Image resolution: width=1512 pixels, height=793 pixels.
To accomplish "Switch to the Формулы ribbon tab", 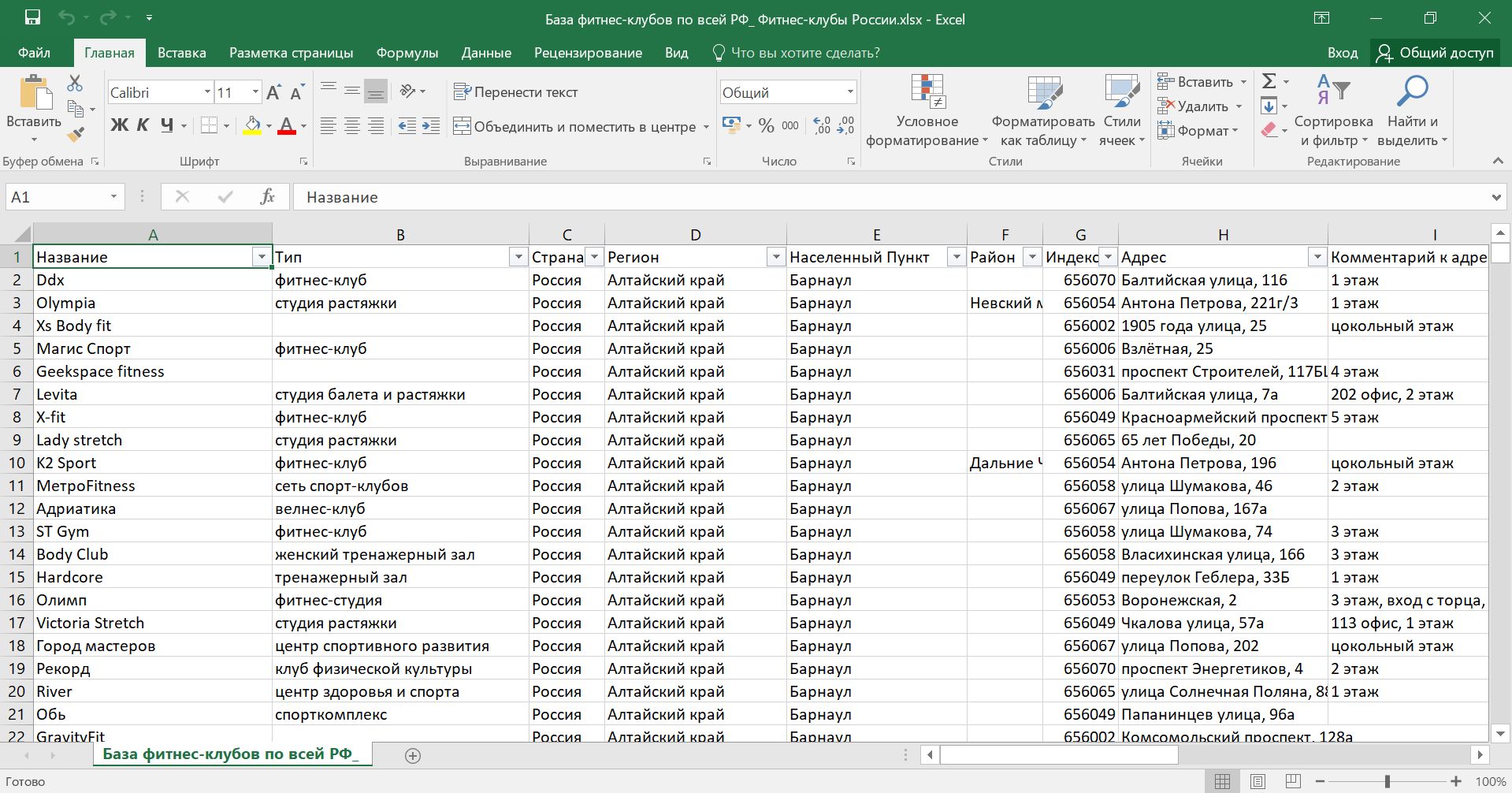I will click(x=407, y=53).
